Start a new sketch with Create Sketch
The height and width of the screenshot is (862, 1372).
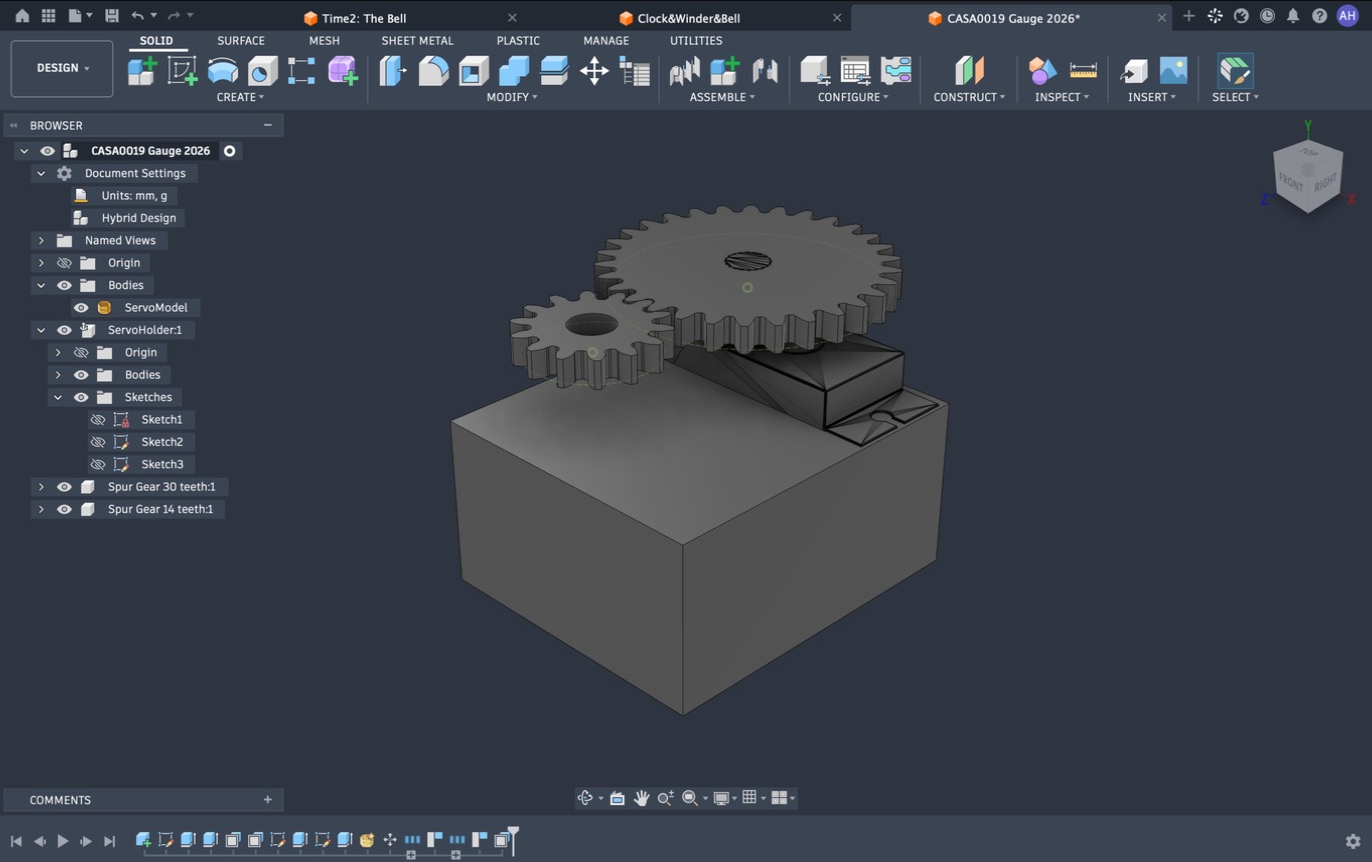click(182, 71)
